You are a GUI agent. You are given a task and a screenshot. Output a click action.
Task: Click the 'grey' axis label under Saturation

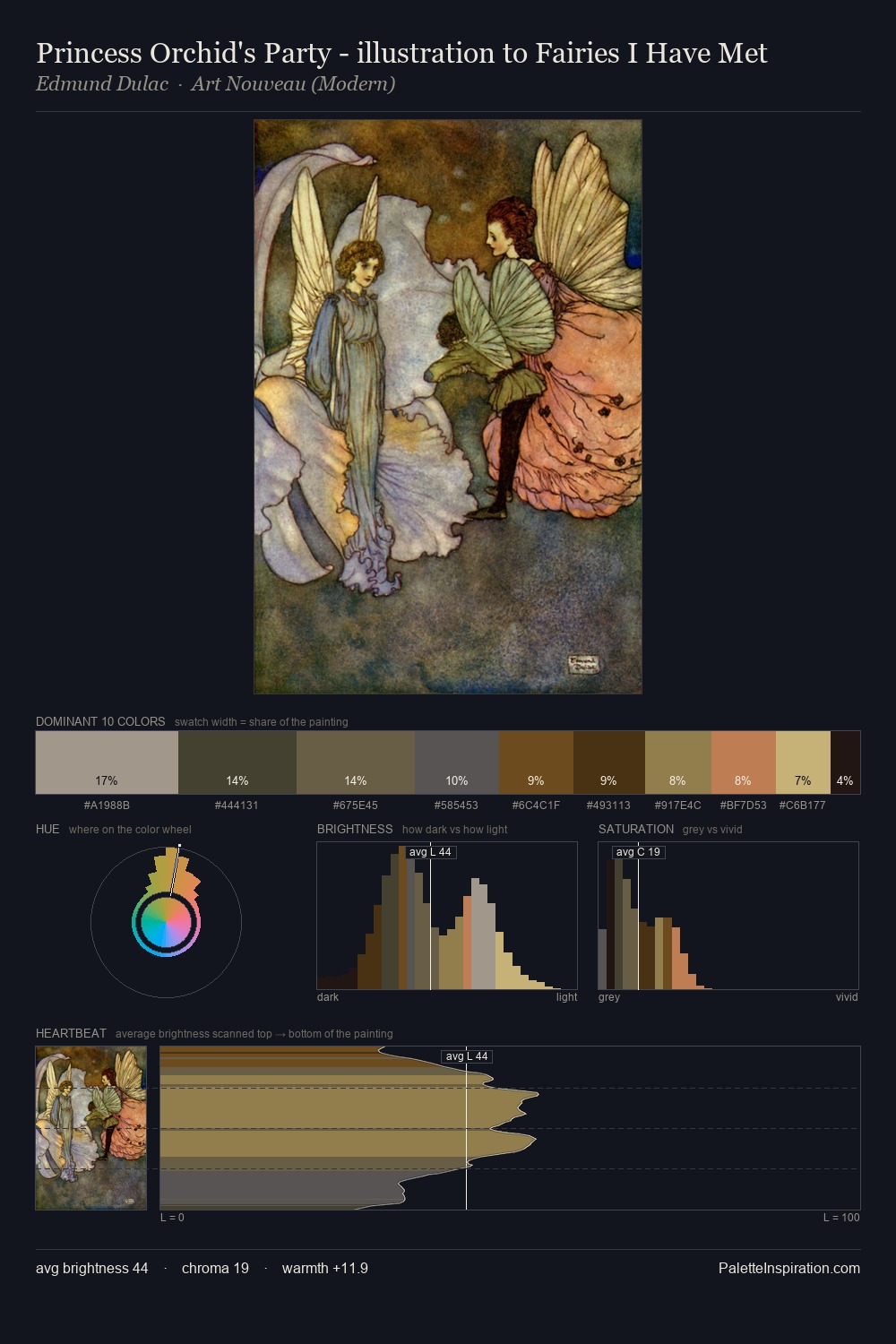(x=609, y=997)
